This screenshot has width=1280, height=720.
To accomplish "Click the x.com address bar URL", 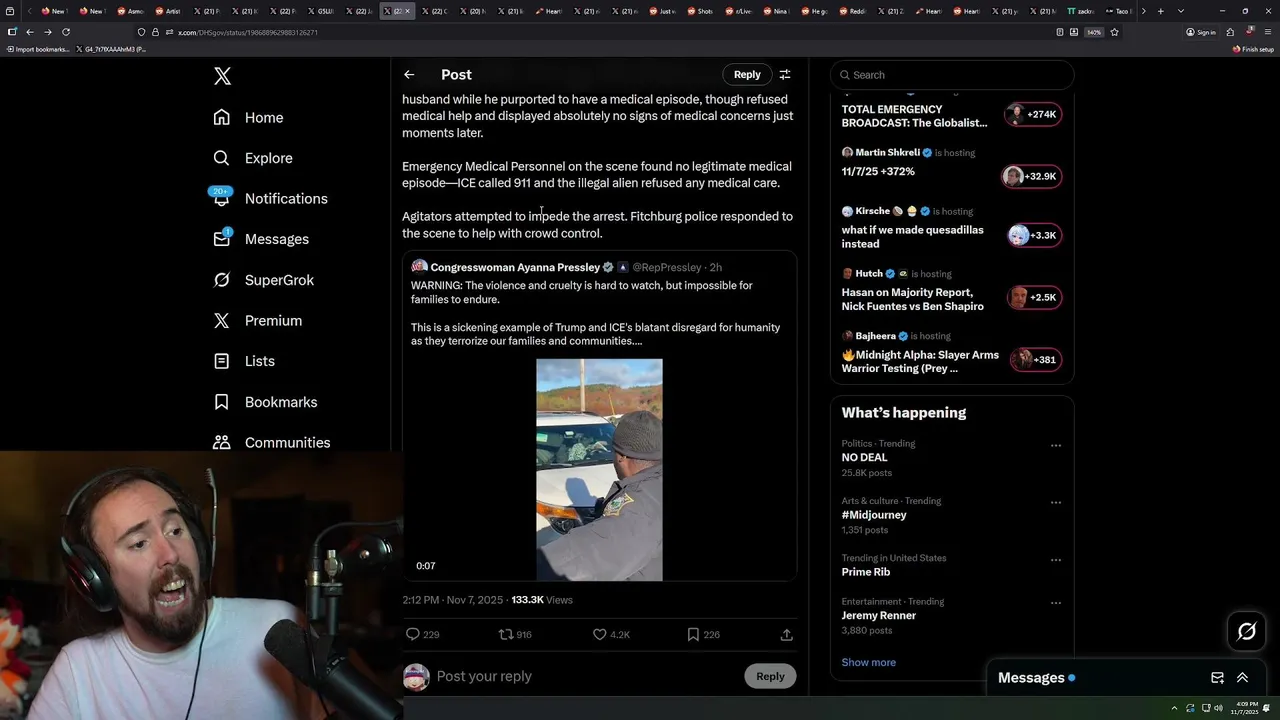I will click(x=248, y=32).
